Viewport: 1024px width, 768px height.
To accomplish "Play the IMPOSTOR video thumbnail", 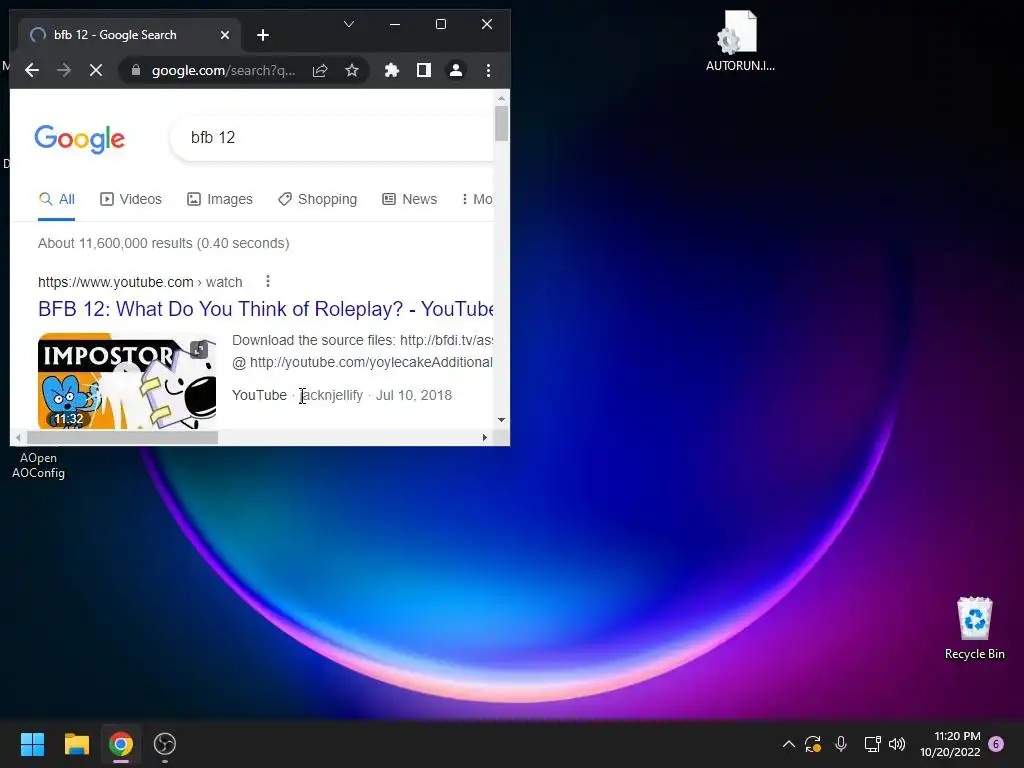I will 127,381.
